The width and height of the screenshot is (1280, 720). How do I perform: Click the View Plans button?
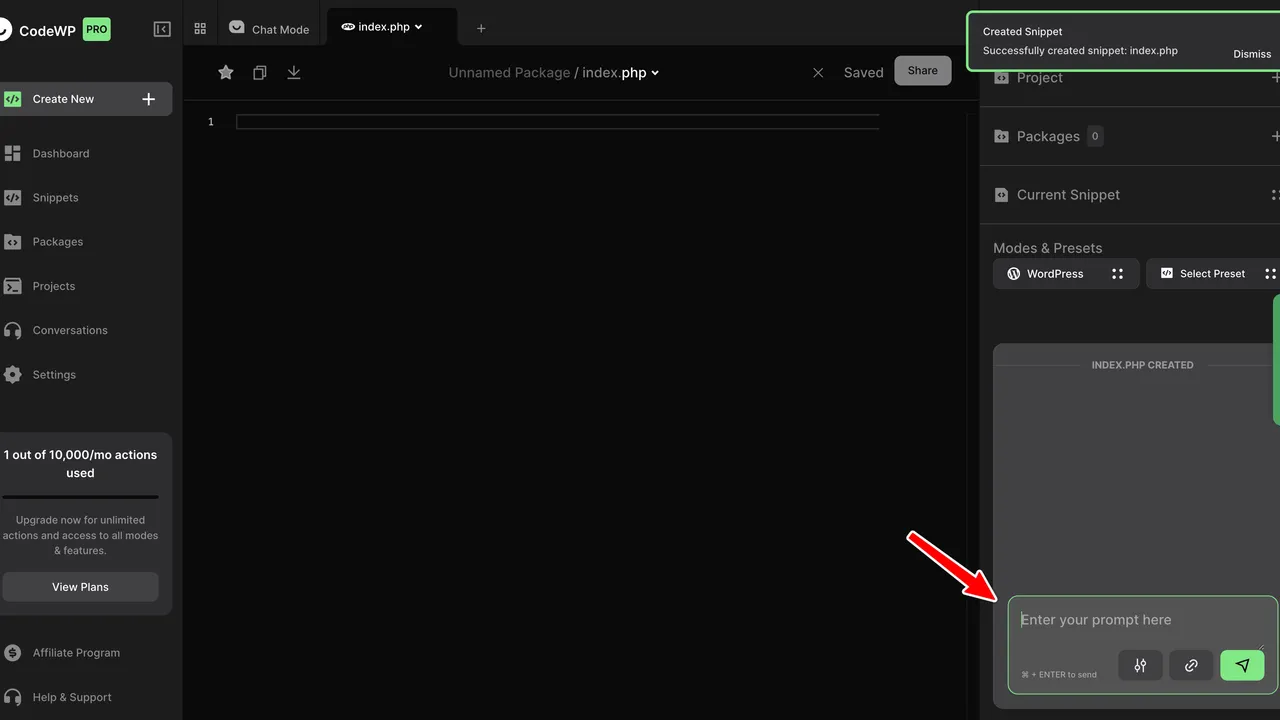[80, 587]
